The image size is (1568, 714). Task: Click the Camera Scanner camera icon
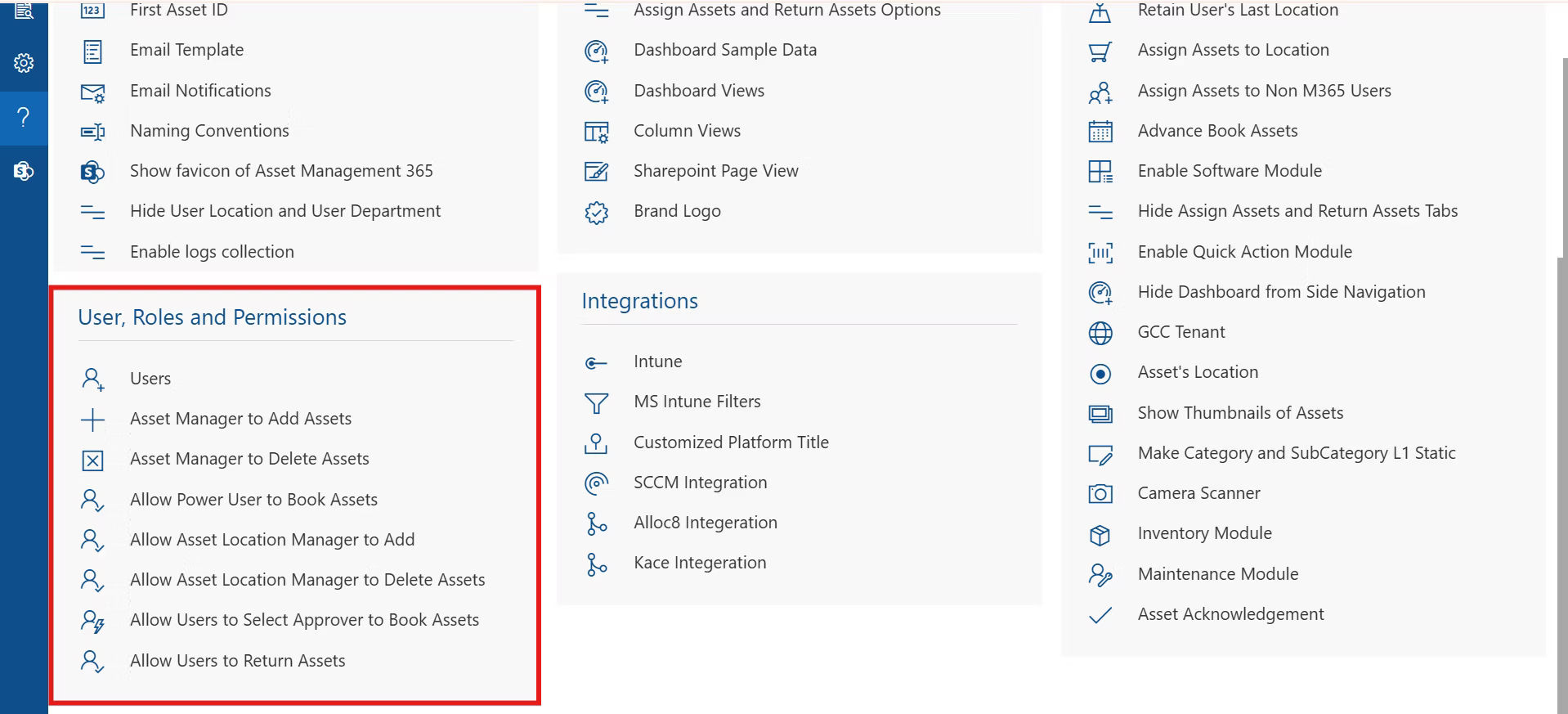(1100, 494)
